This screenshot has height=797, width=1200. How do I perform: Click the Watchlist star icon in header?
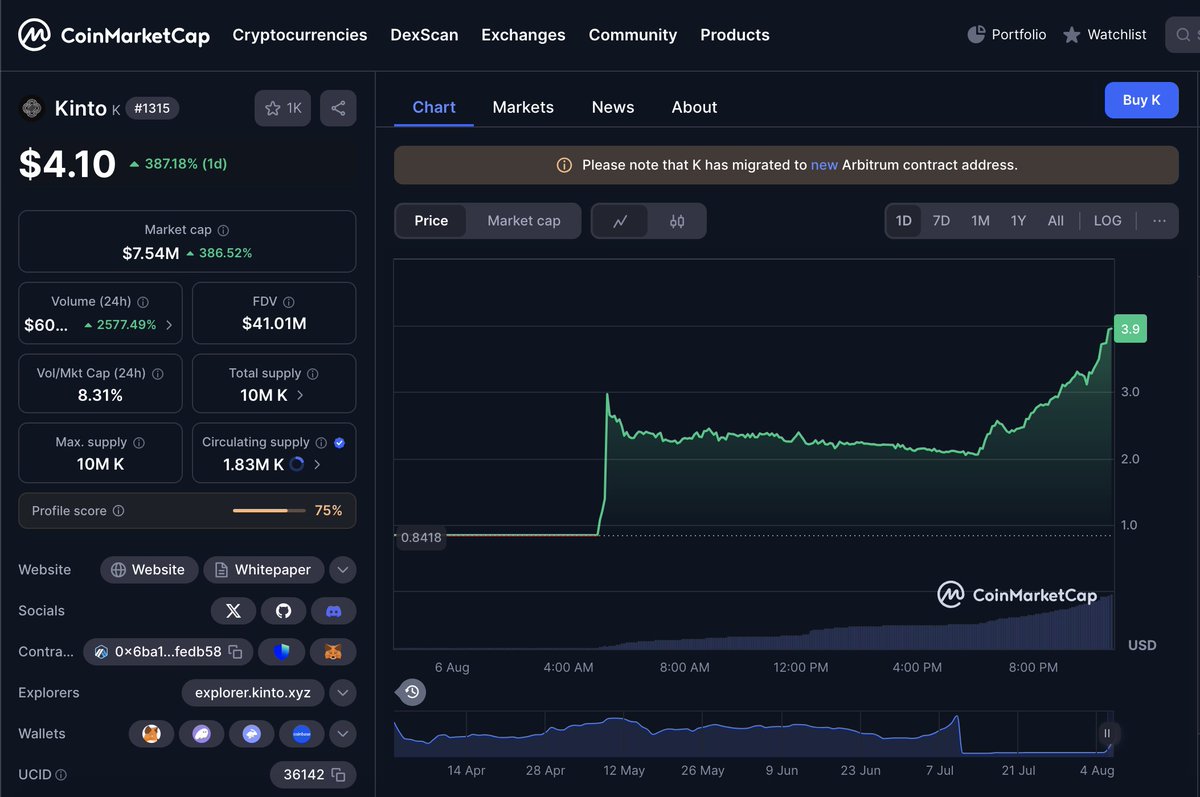[1071, 35]
